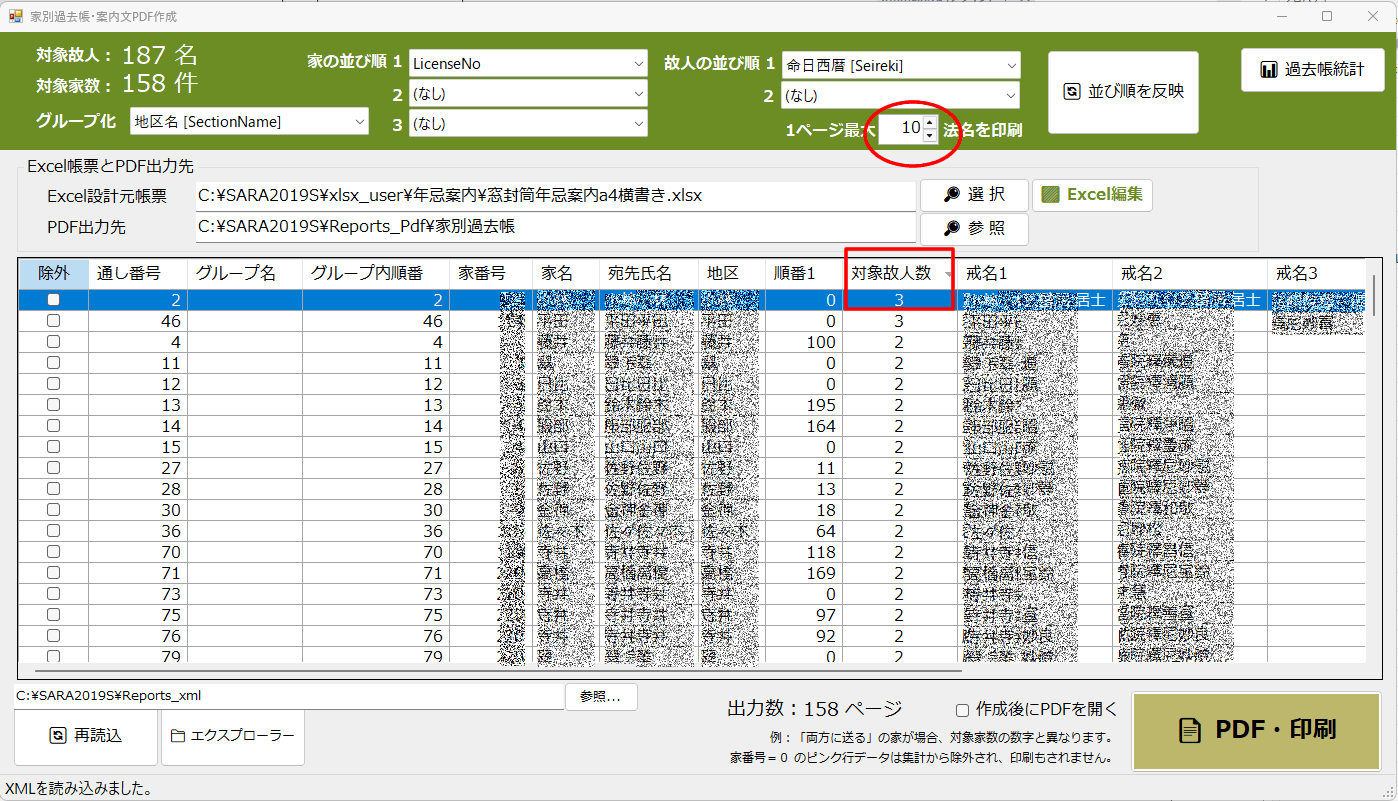The height and width of the screenshot is (801, 1398).
Task: Sort by the 宛先氏名 column header
Action: point(648,273)
